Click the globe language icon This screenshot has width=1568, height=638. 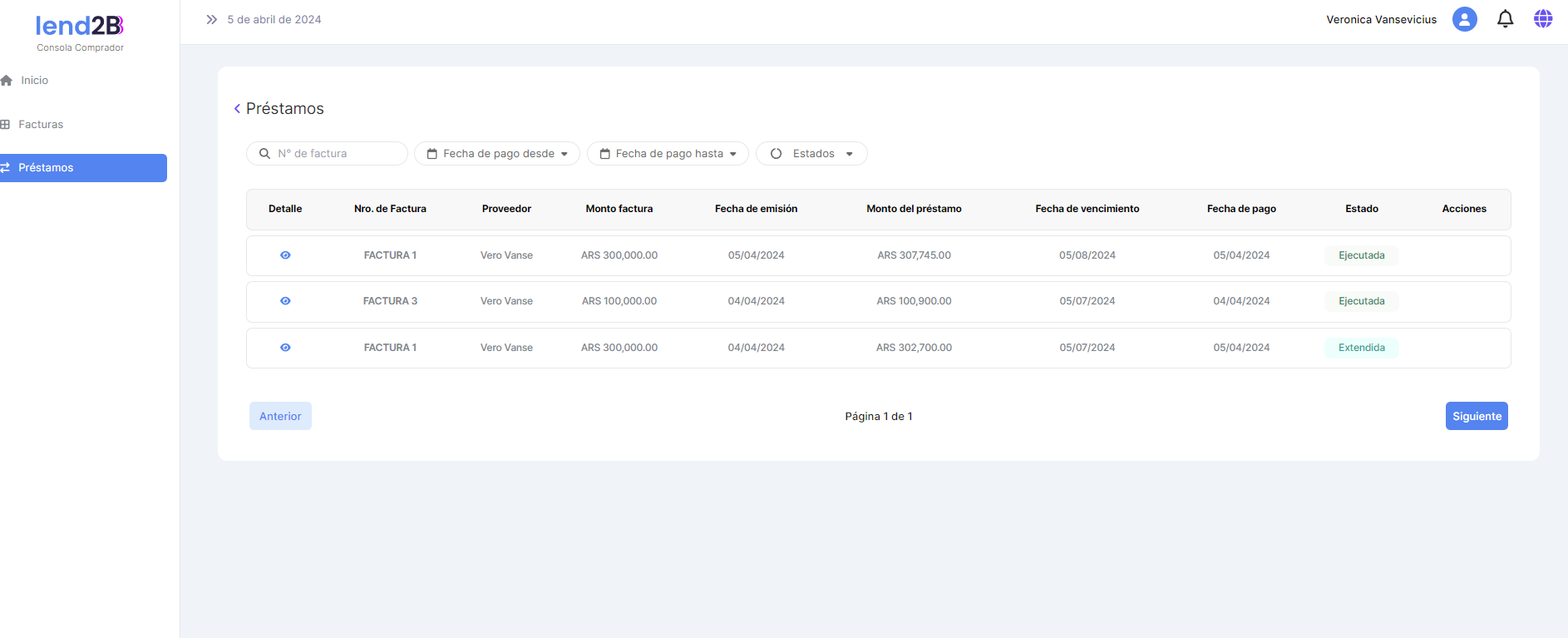[x=1543, y=19]
